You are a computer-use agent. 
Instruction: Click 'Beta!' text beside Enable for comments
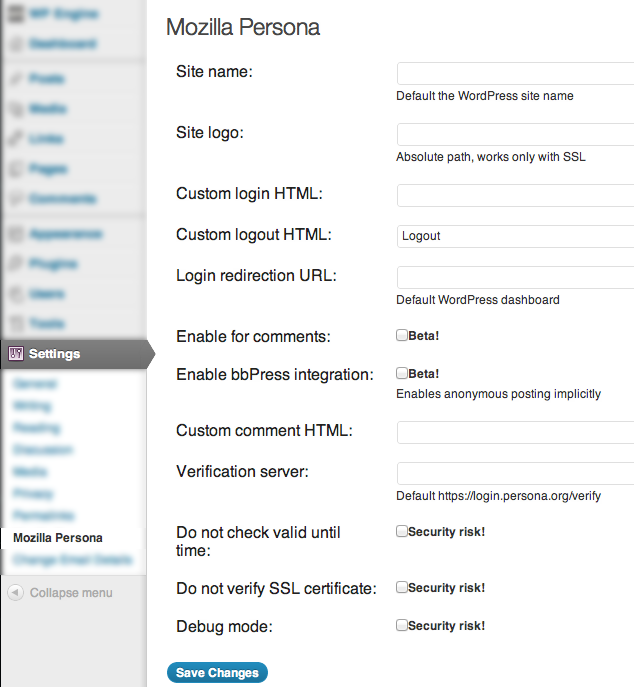click(424, 336)
